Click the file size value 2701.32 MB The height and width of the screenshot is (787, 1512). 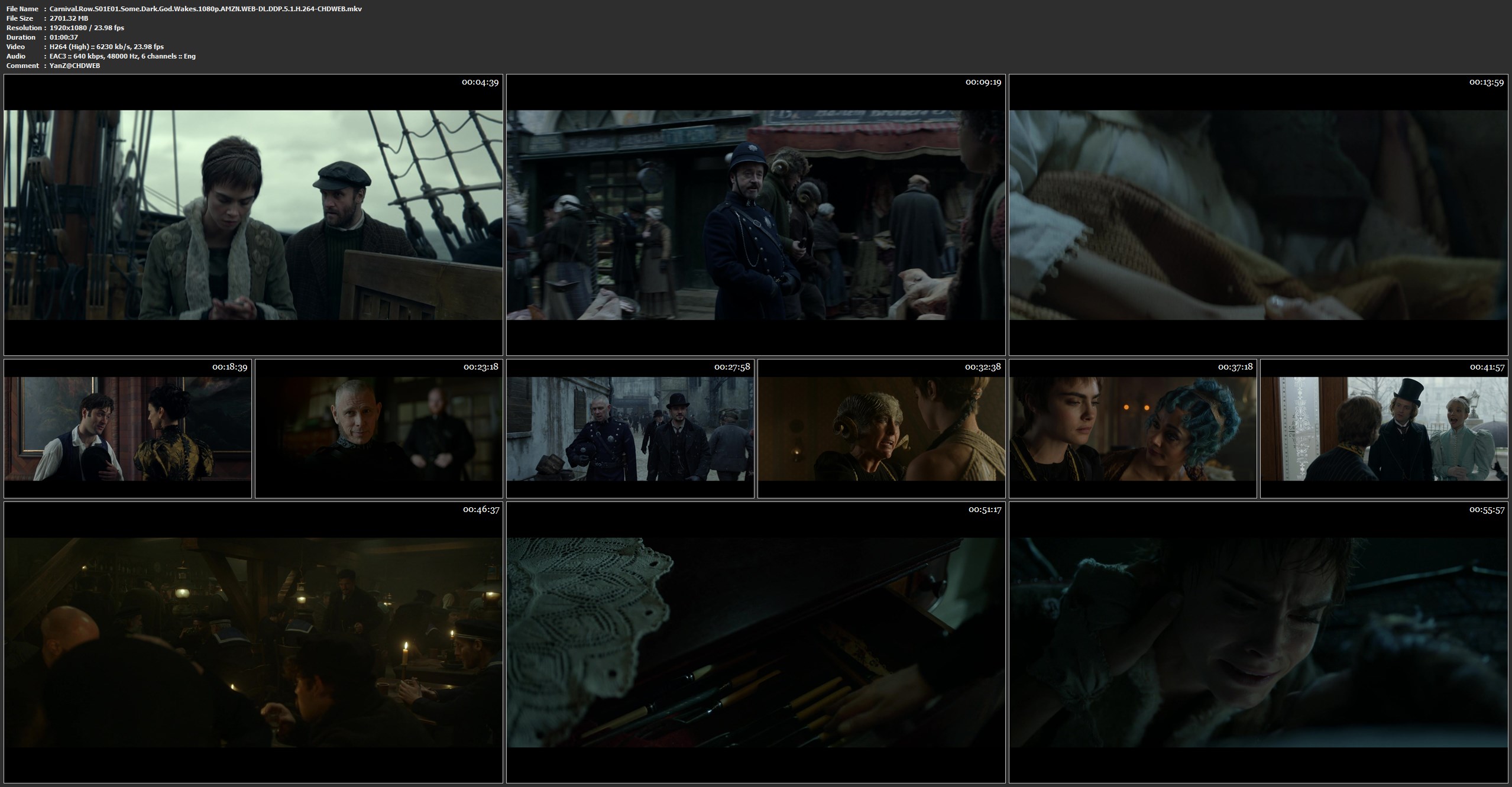click(69, 18)
